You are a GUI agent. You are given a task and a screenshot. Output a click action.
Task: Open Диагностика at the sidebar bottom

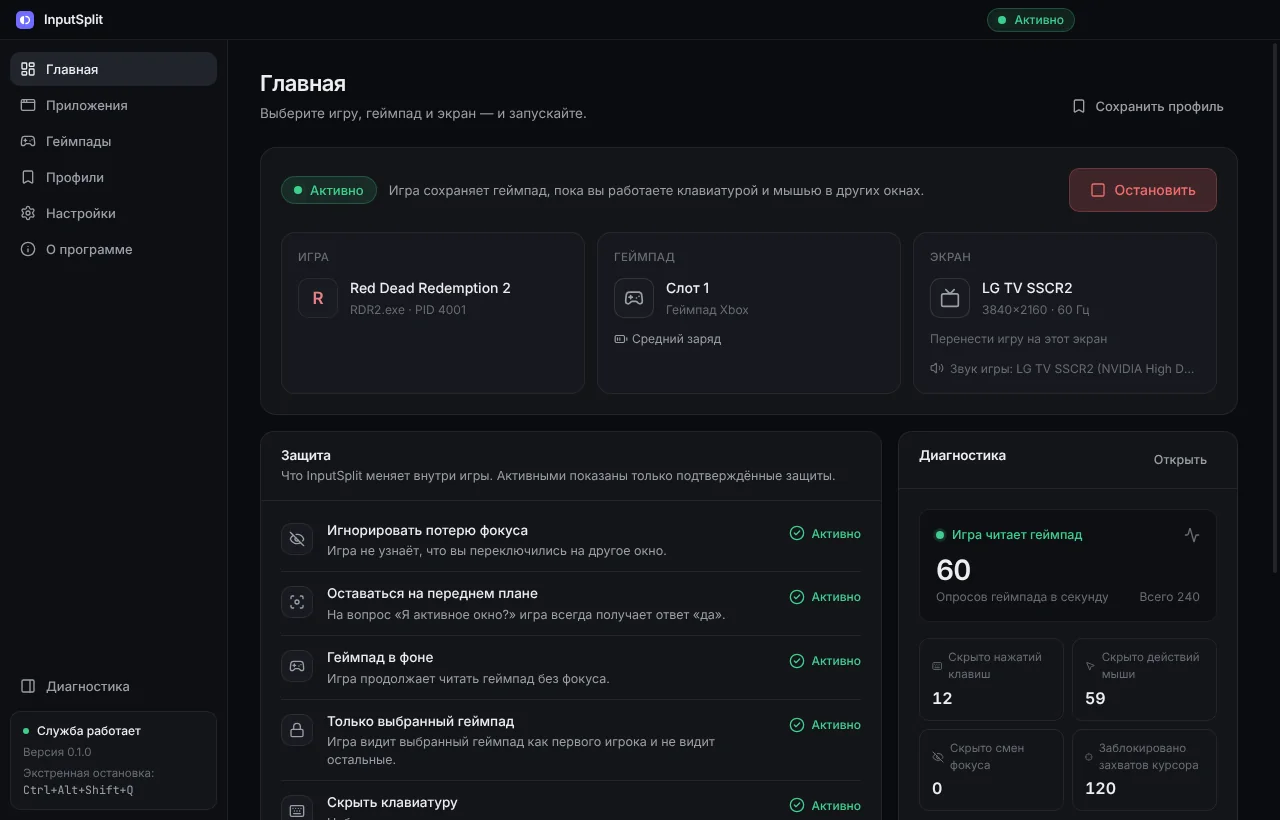[113, 686]
